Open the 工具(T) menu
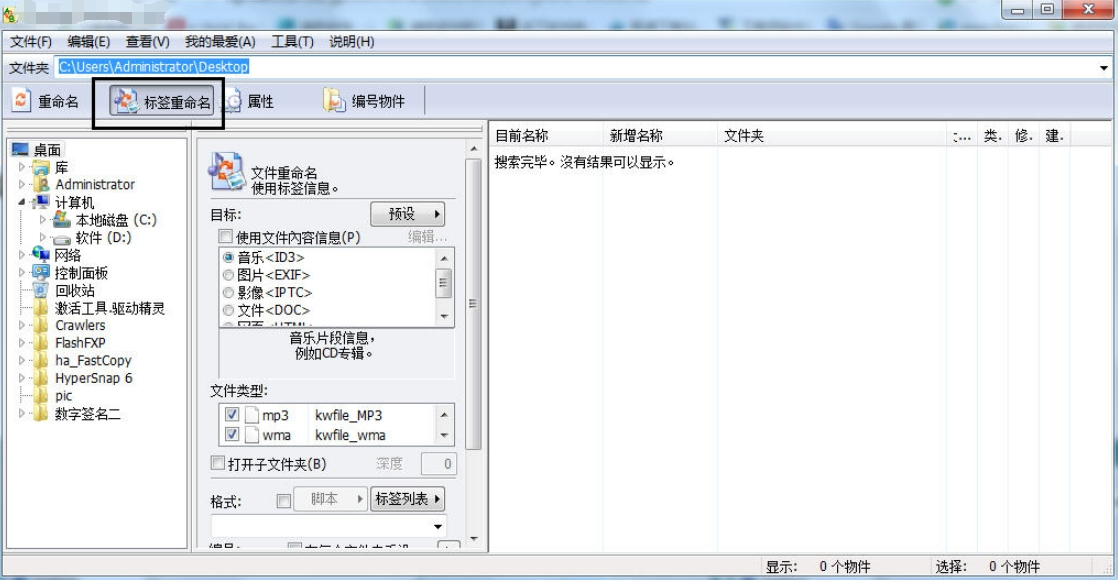Image resolution: width=1118 pixels, height=580 pixels. [x=292, y=42]
